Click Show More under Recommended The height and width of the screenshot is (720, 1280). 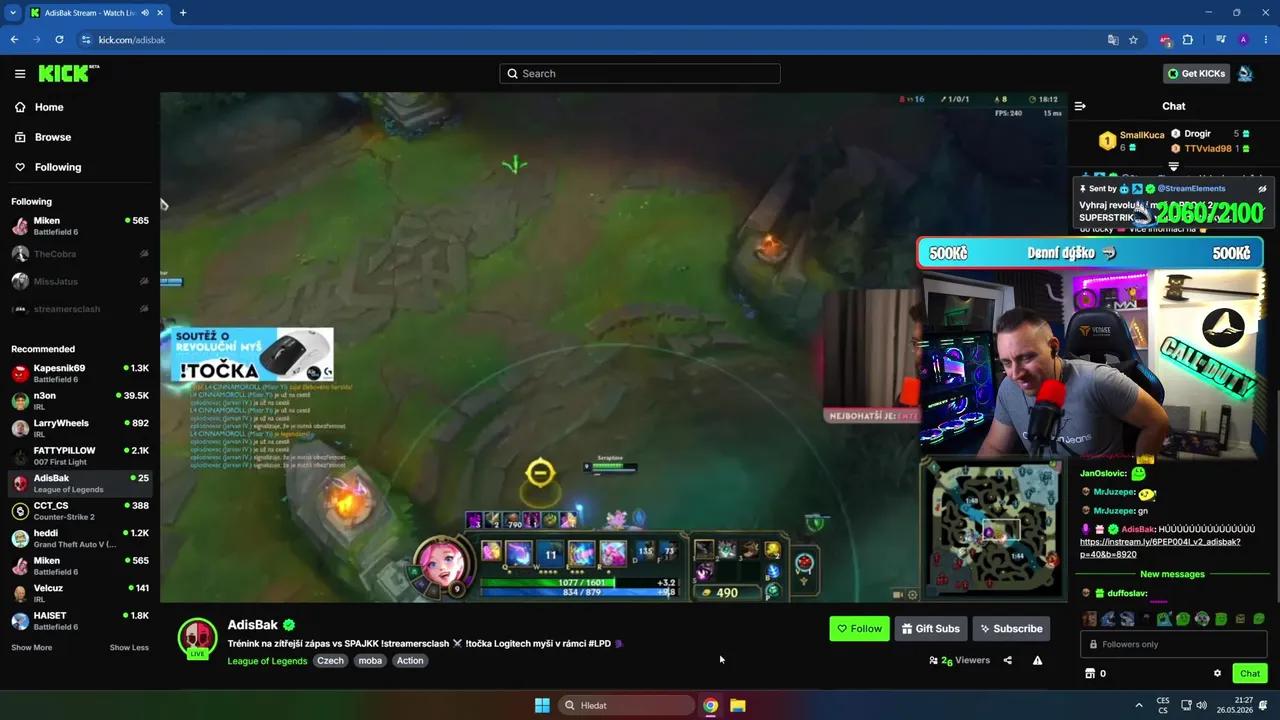pyautogui.click(x=32, y=647)
